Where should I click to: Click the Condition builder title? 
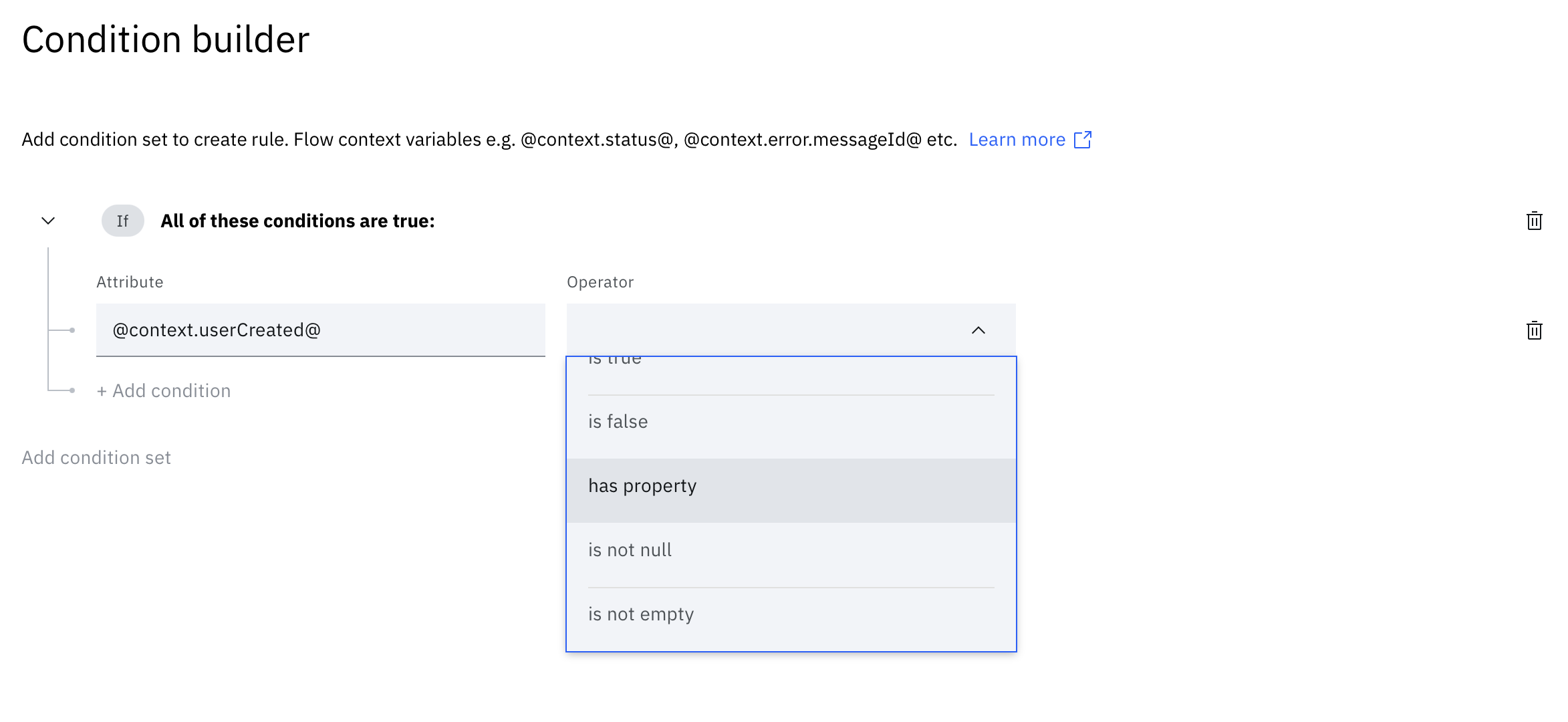coord(166,39)
